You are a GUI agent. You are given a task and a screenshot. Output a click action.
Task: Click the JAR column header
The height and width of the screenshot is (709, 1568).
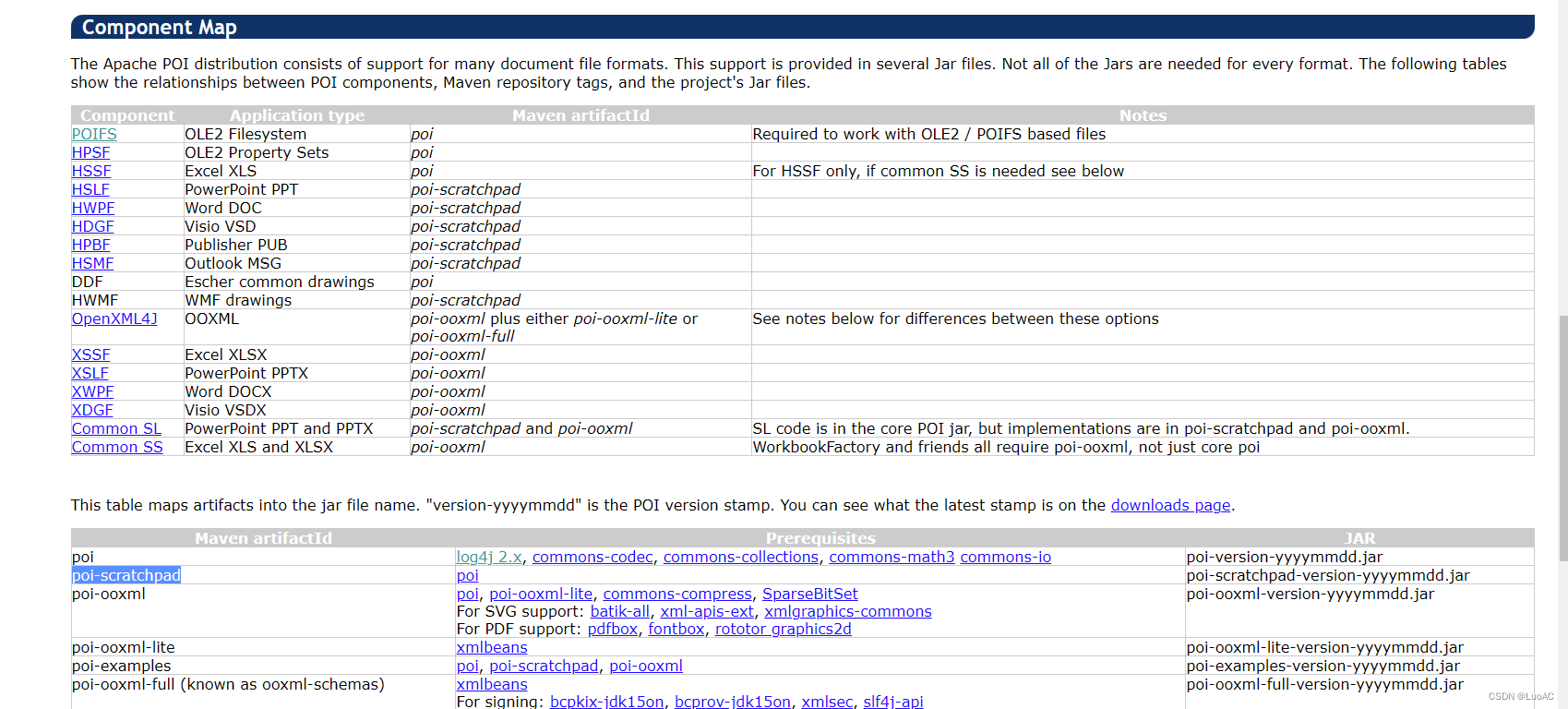(1359, 538)
